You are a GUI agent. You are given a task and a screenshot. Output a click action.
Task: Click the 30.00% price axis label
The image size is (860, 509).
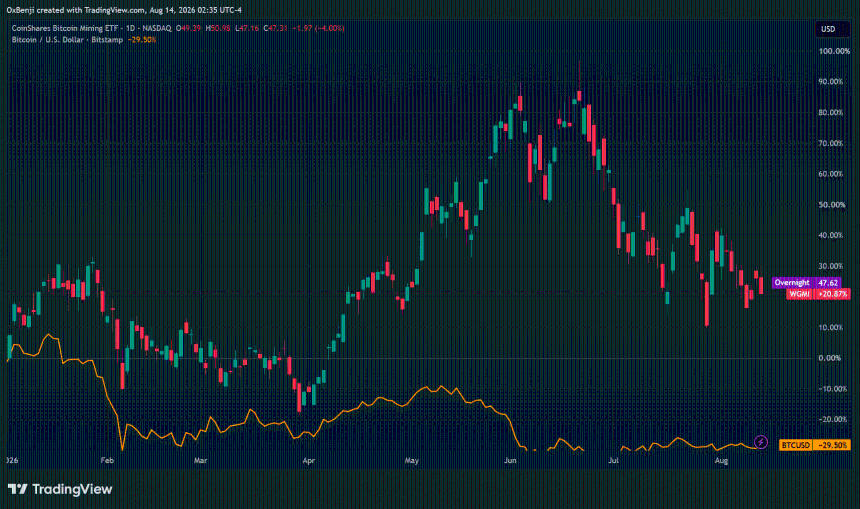click(x=831, y=266)
